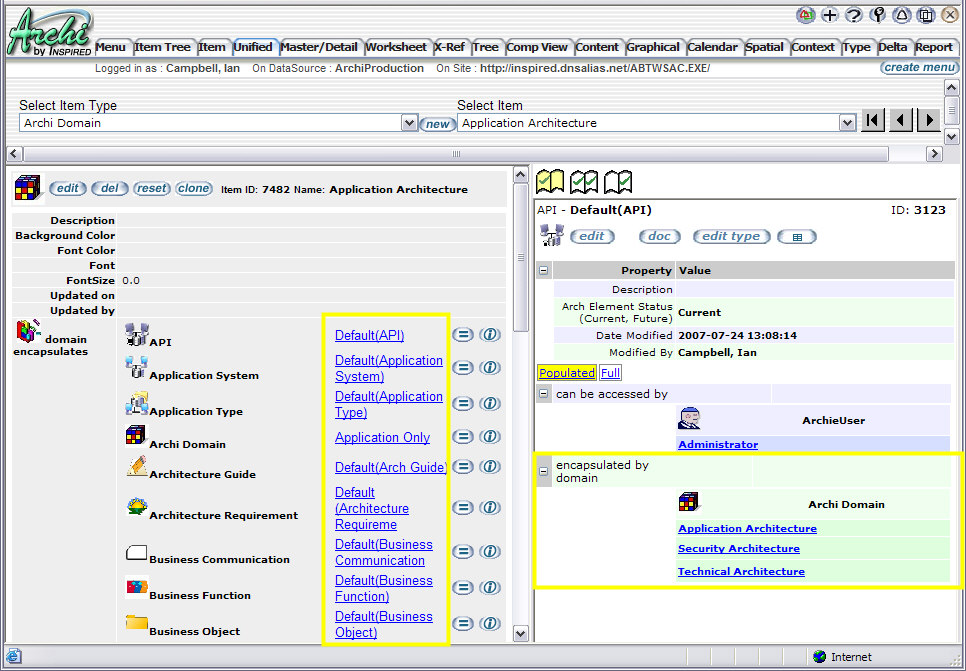Click the plus icon in top toolbar

830,15
